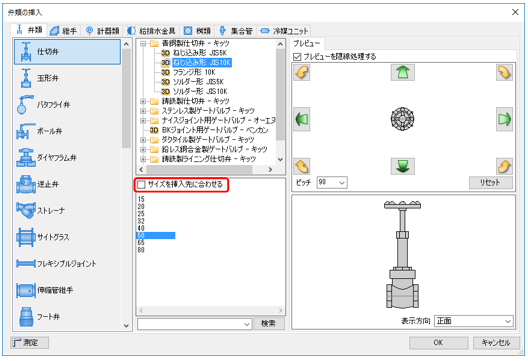Switch to the 給排水金具 tab
528x361 pixels.
152,31
